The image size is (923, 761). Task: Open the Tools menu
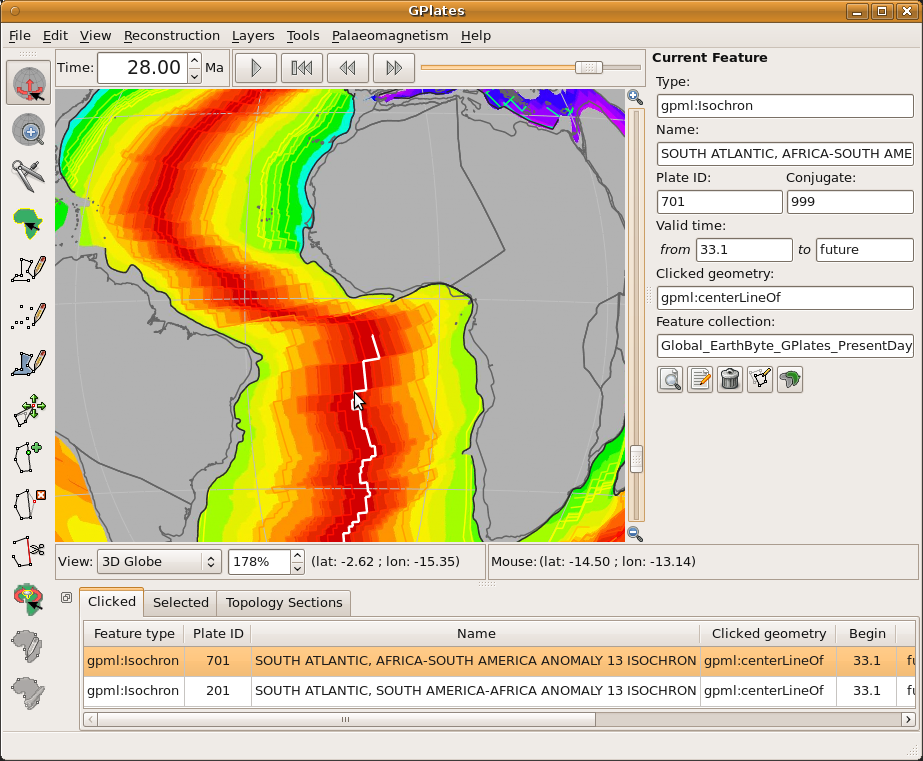tap(303, 36)
